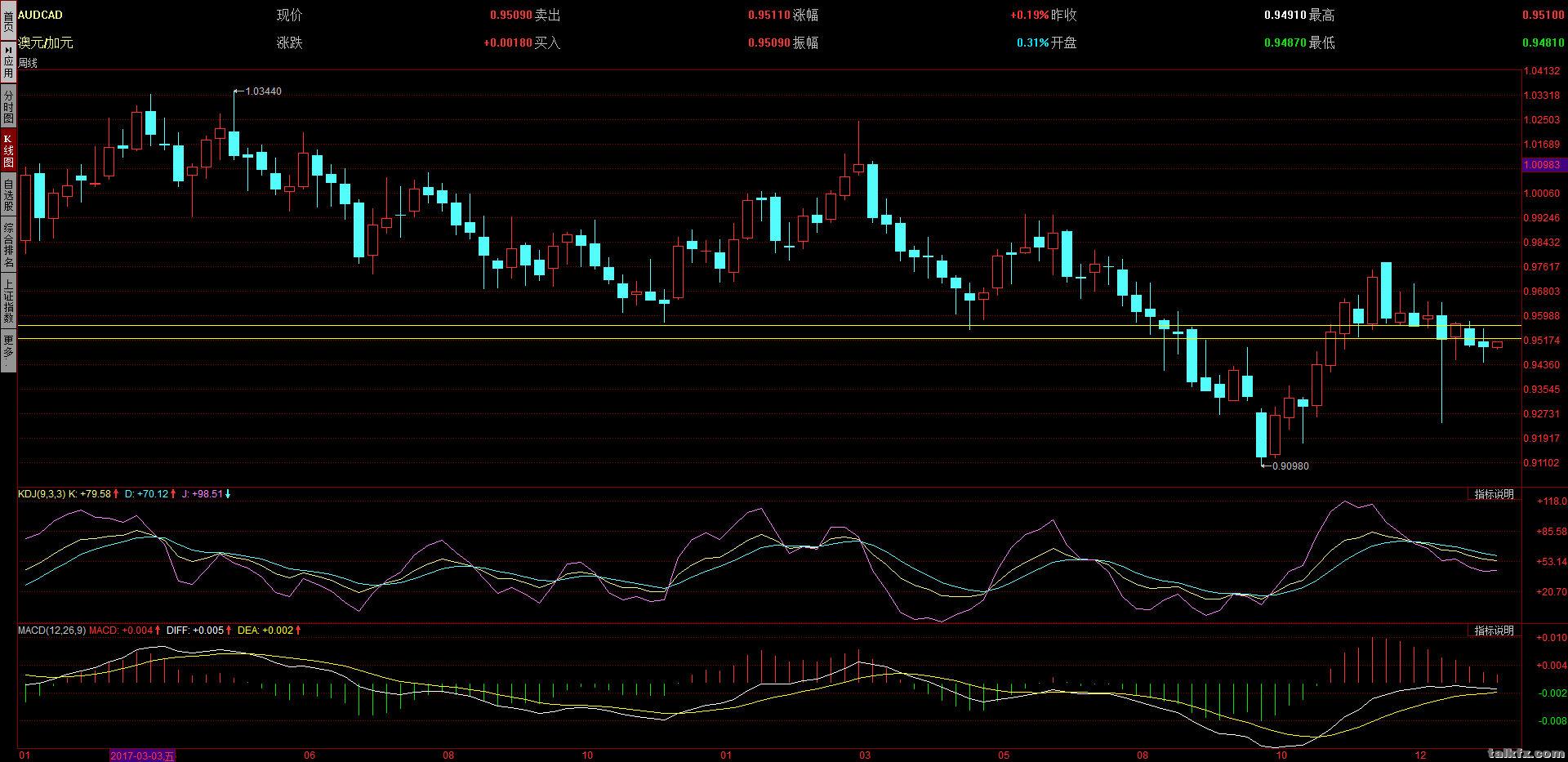Click the 0.95174 price axis label
1568x762 pixels.
1541,341
